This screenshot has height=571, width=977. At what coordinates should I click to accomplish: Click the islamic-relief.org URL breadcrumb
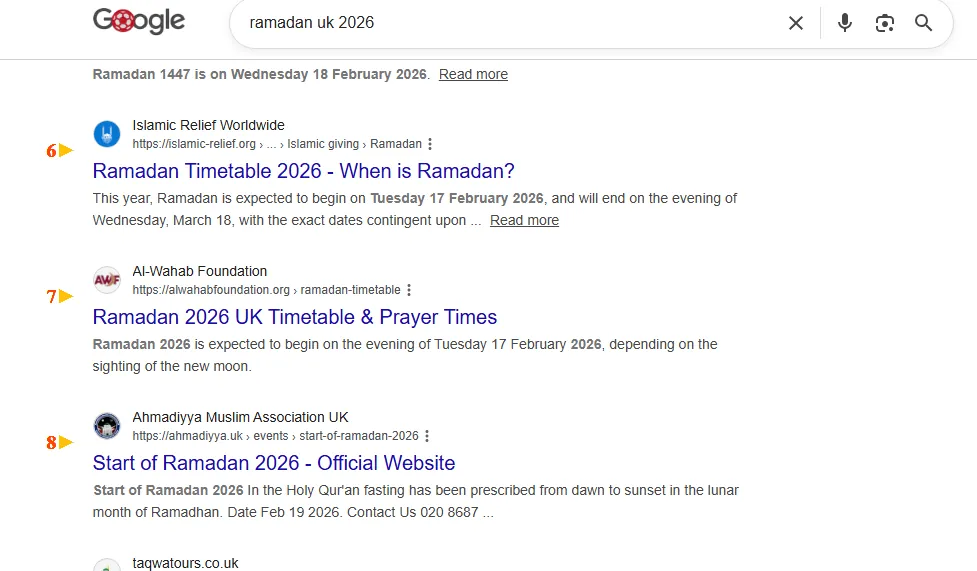(x=277, y=144)
